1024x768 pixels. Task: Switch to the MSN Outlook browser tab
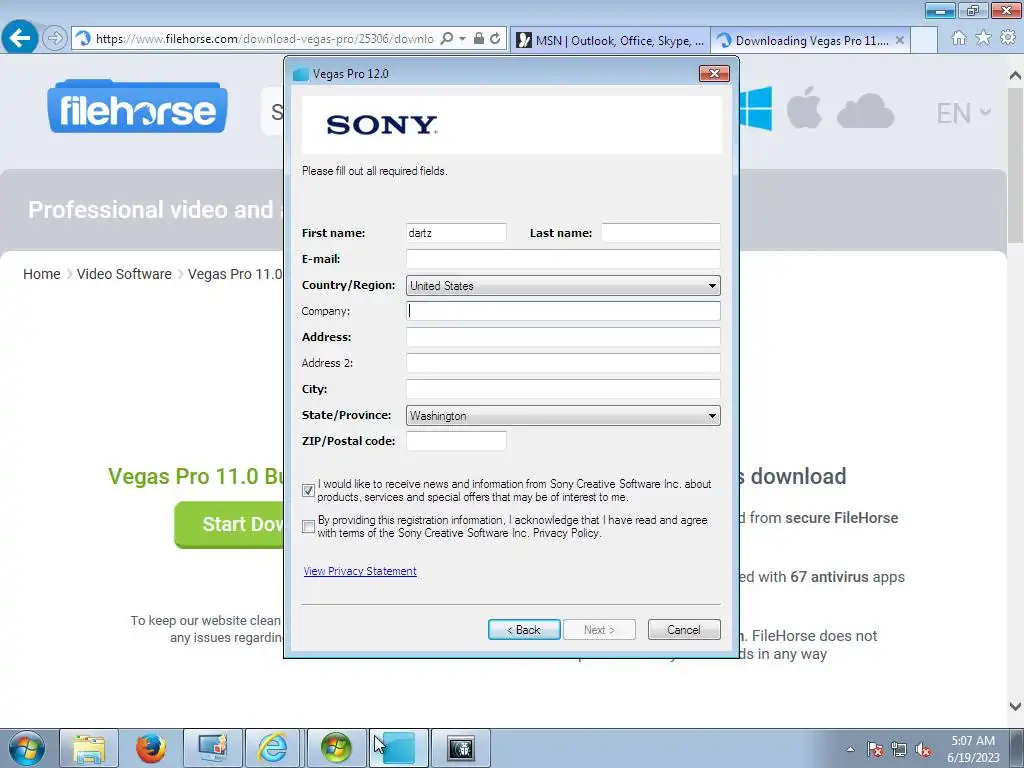tap(610, 40)
